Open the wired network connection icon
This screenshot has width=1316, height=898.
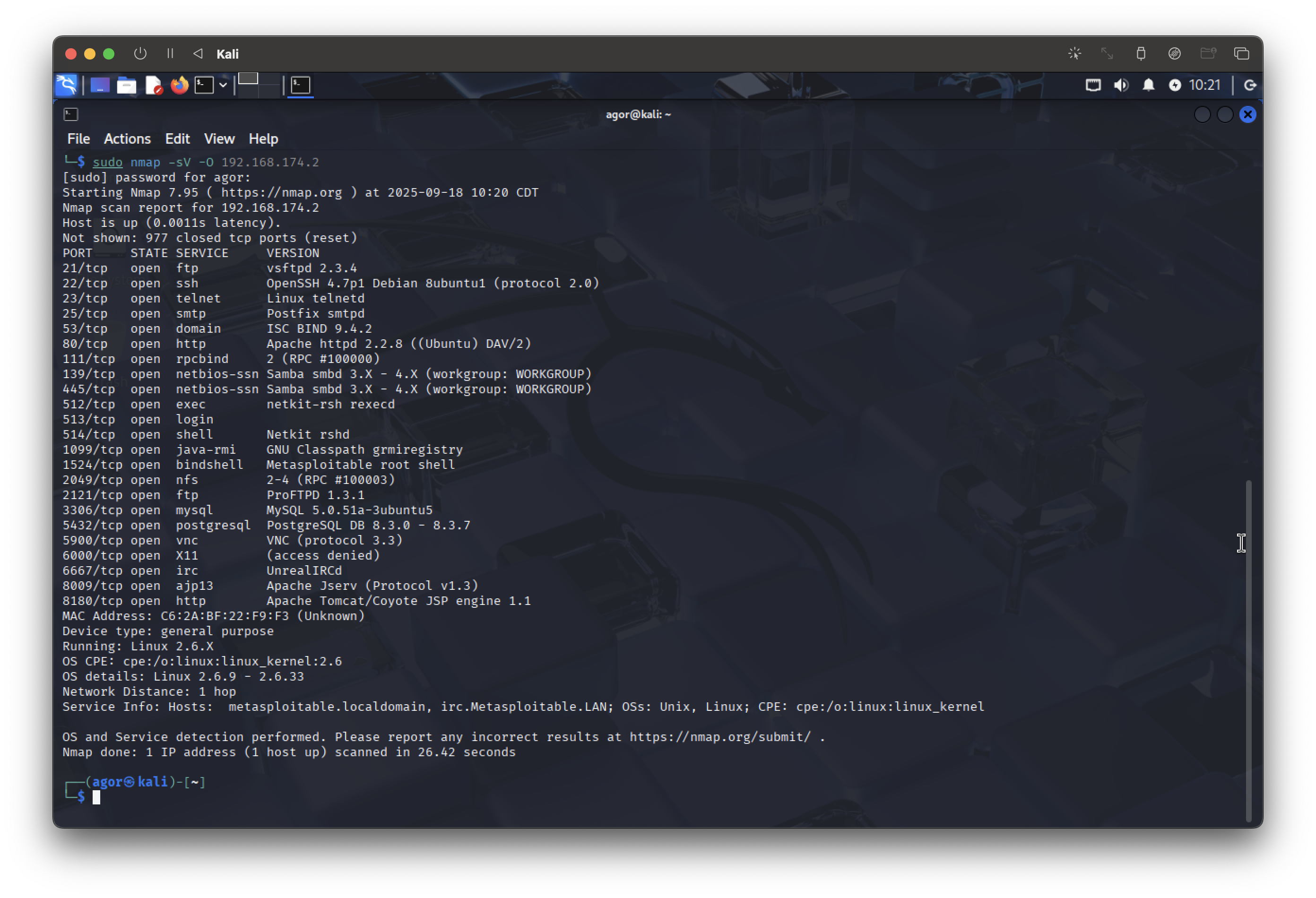(x=1093, y=86)
